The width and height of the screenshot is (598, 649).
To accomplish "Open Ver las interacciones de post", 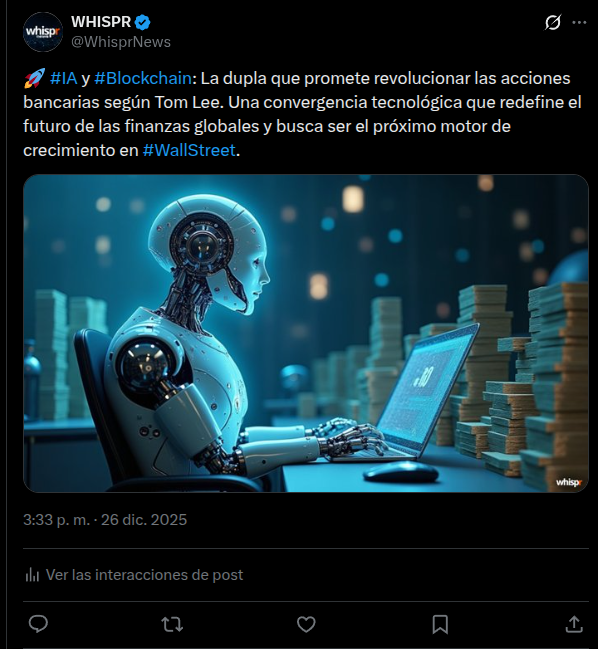I will [144, 575].
